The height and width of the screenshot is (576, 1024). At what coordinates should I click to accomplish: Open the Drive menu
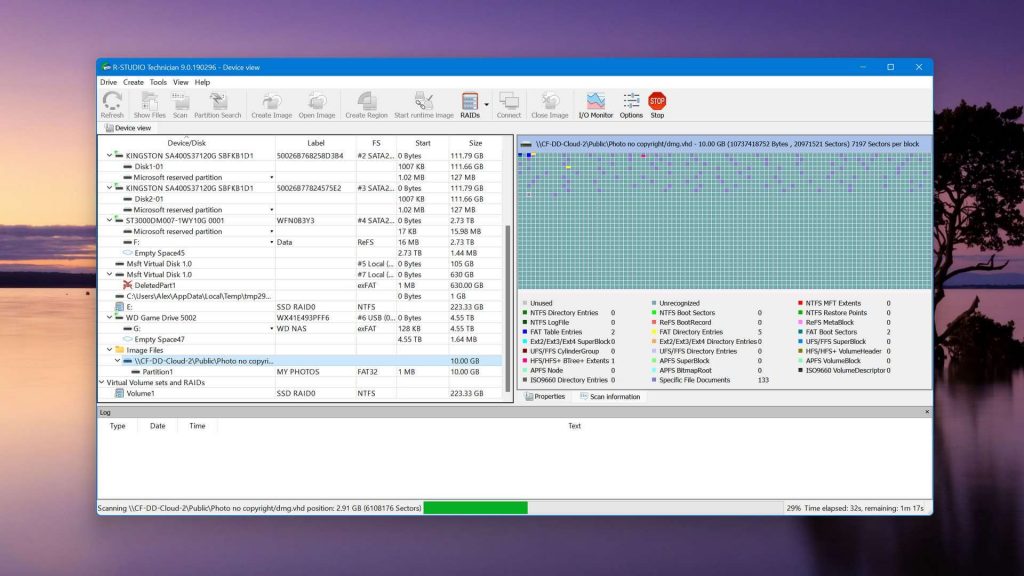coord(108,82)
